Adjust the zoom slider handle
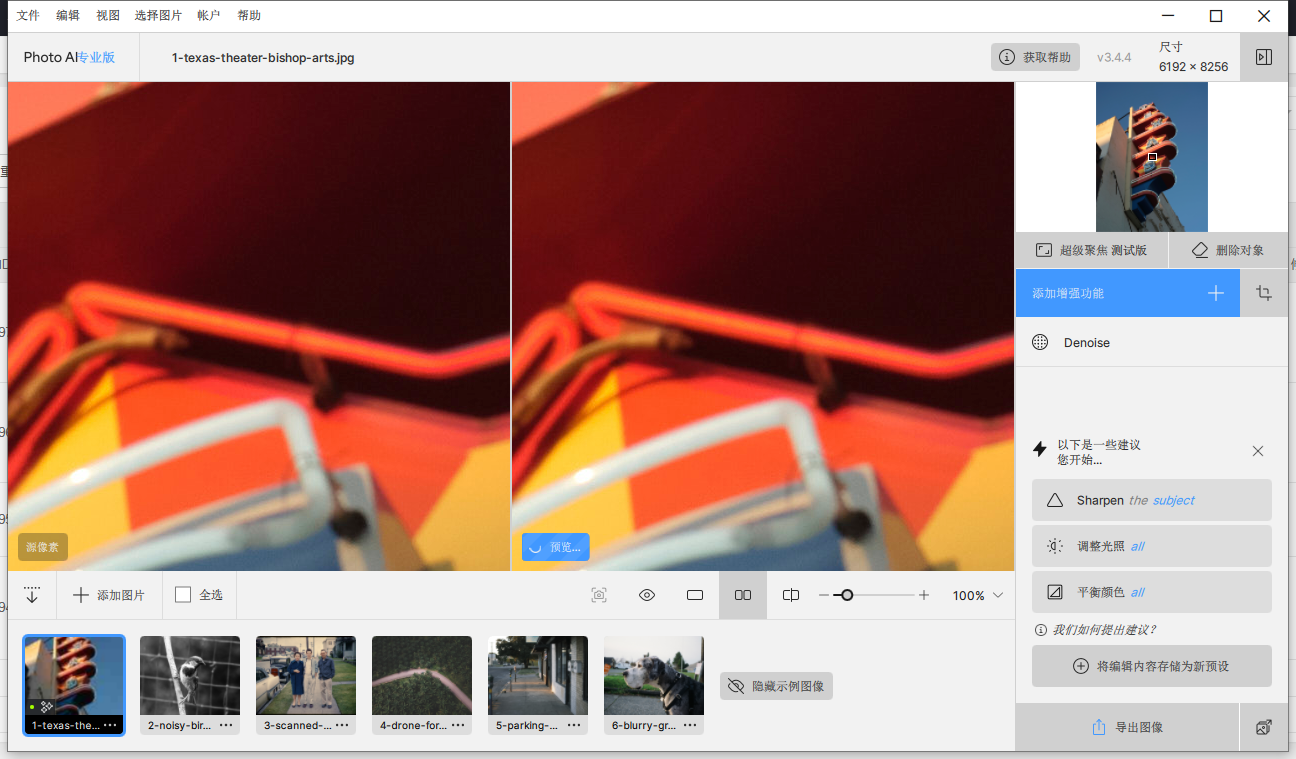The height and width of the screenshot is (759, 1296). [847, 595]
